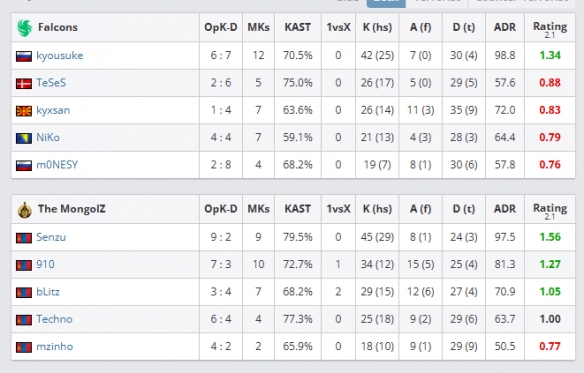Click The MongolZ team logo icon
Image resolution: width=584 pixels, height=373 pixels.
pos(25,210)
